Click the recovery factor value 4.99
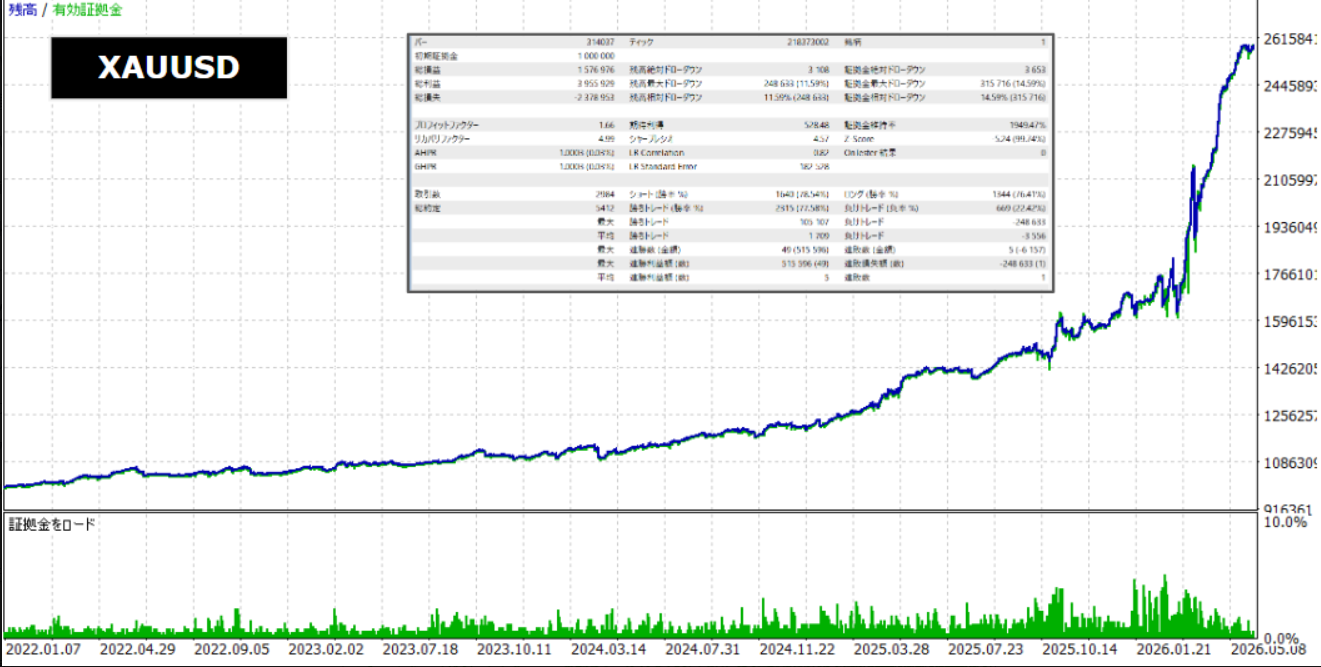The width and height of the screenshot is (1321, 667). coord(607,138)
